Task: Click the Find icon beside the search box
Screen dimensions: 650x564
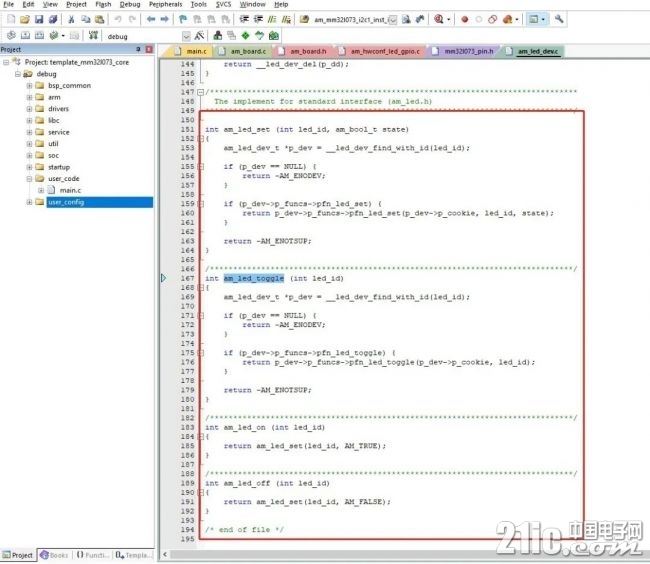Action: [406, 19]
